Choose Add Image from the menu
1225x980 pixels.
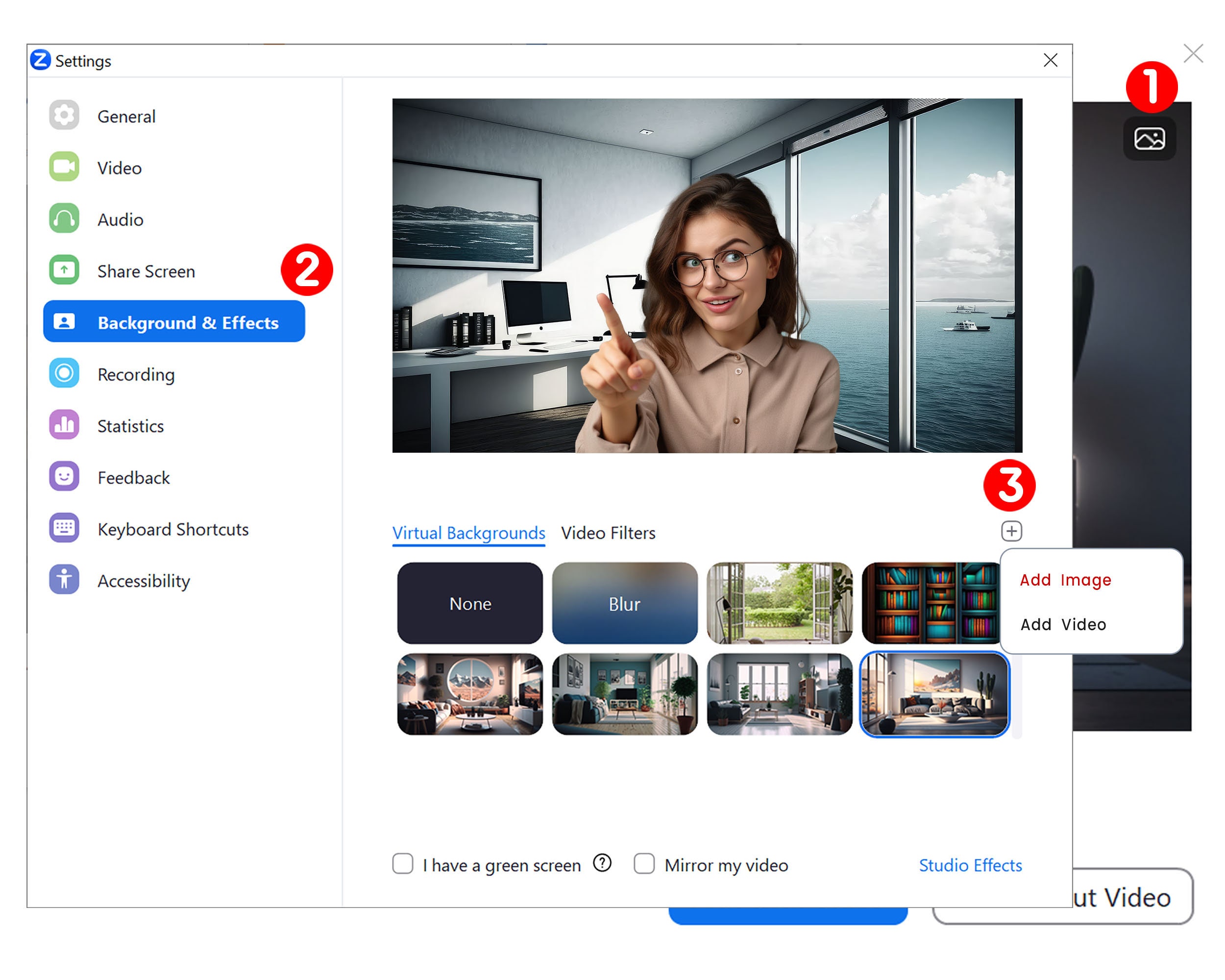tap(1065, 580)
